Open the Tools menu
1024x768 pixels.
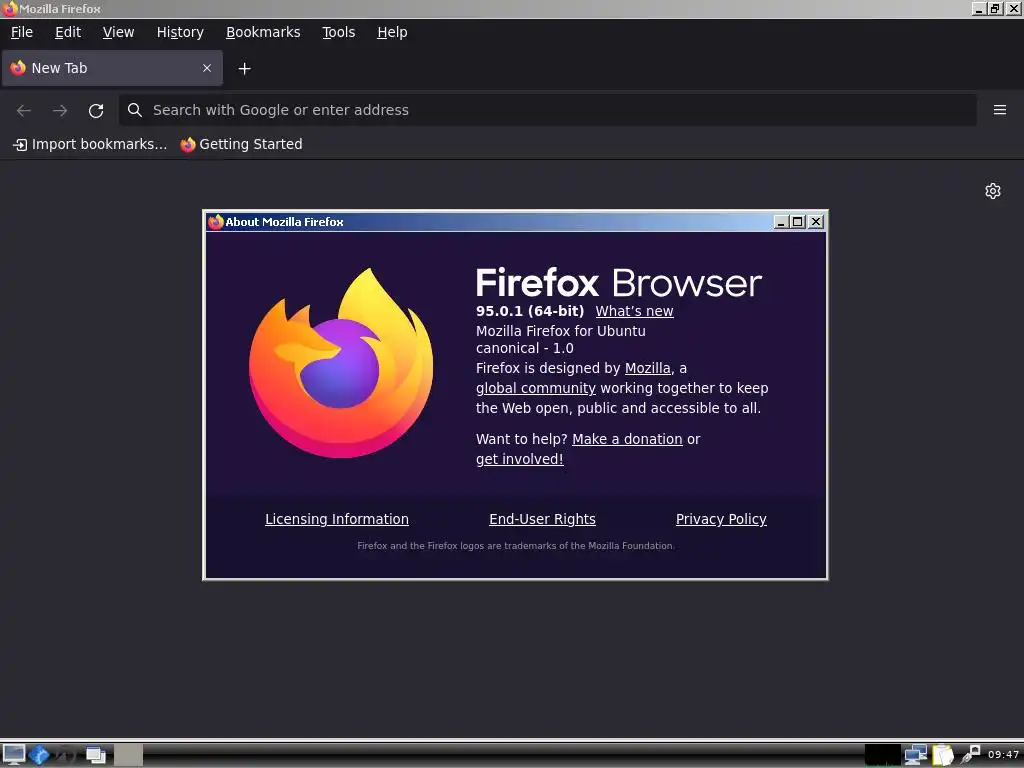pos(338,32)
